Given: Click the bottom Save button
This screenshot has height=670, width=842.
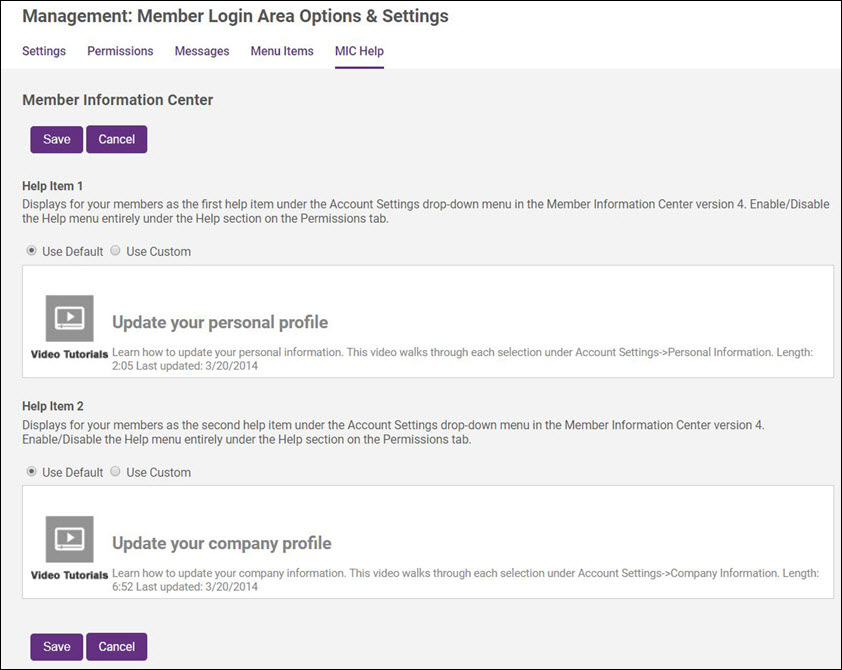Looking at the screenshot, I should (x=56, y=646).
